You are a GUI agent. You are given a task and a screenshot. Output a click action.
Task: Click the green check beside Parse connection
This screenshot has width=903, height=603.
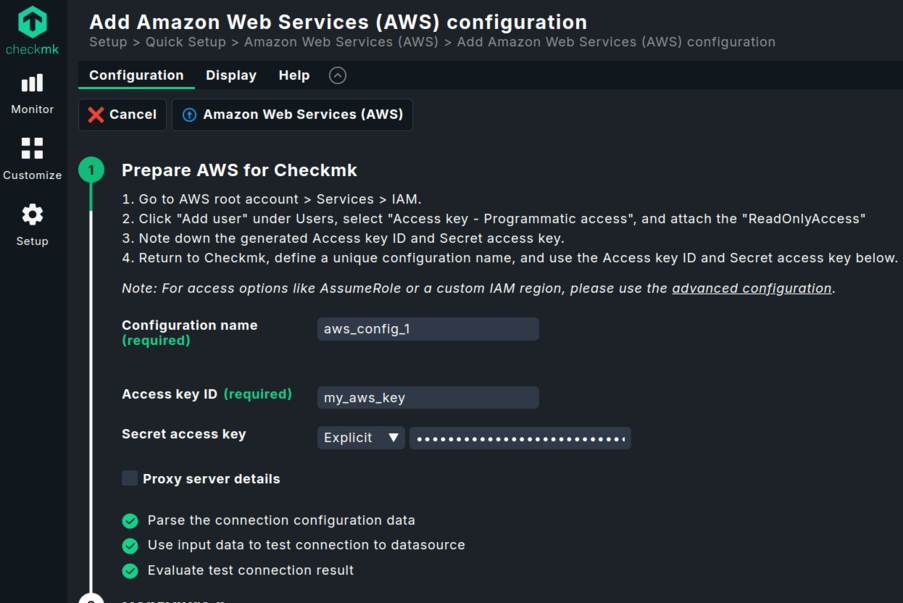[130, 521]
